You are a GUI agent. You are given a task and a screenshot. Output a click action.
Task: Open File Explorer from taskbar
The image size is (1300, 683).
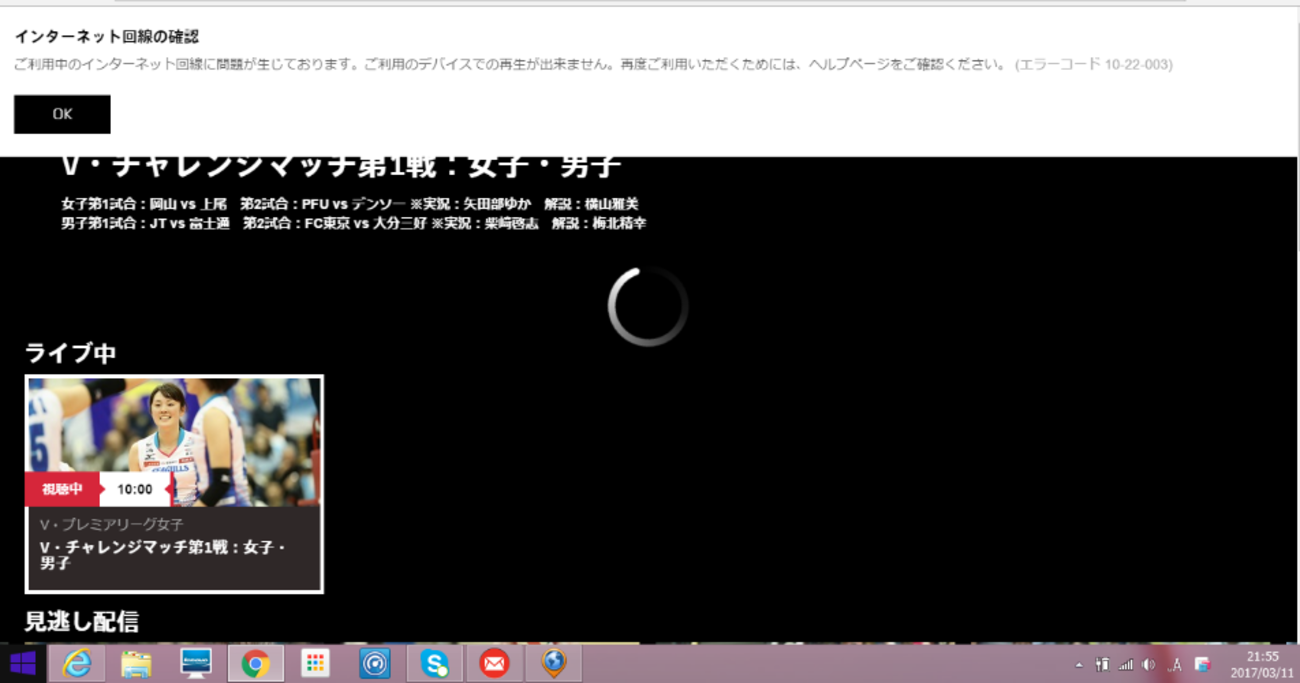[x=136, y=663]
